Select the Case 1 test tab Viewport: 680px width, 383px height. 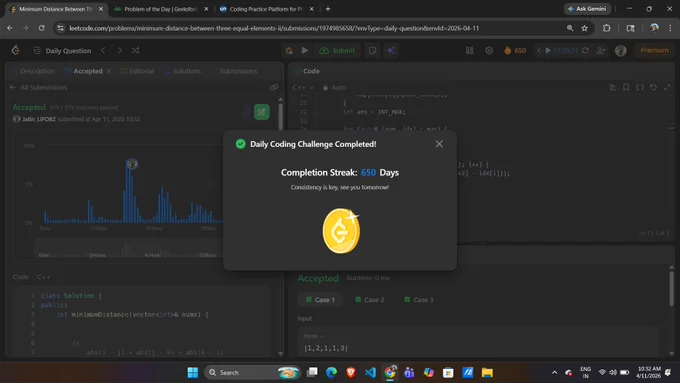coord(320,300)
